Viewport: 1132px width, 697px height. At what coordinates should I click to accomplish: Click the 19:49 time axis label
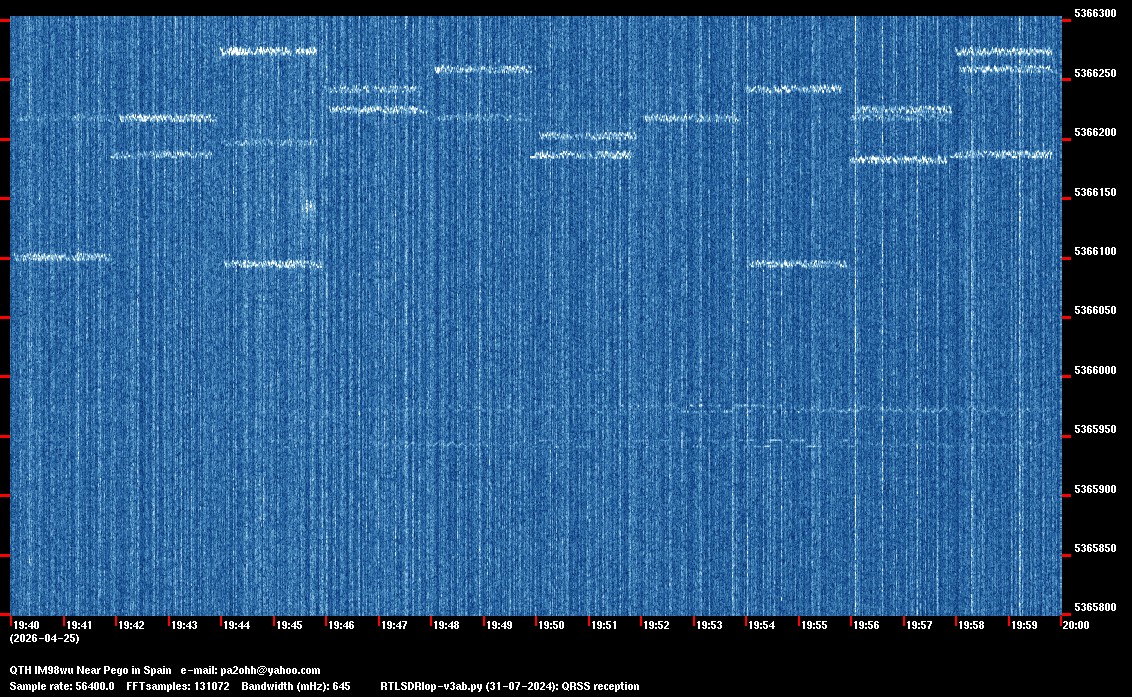[499, 625]
